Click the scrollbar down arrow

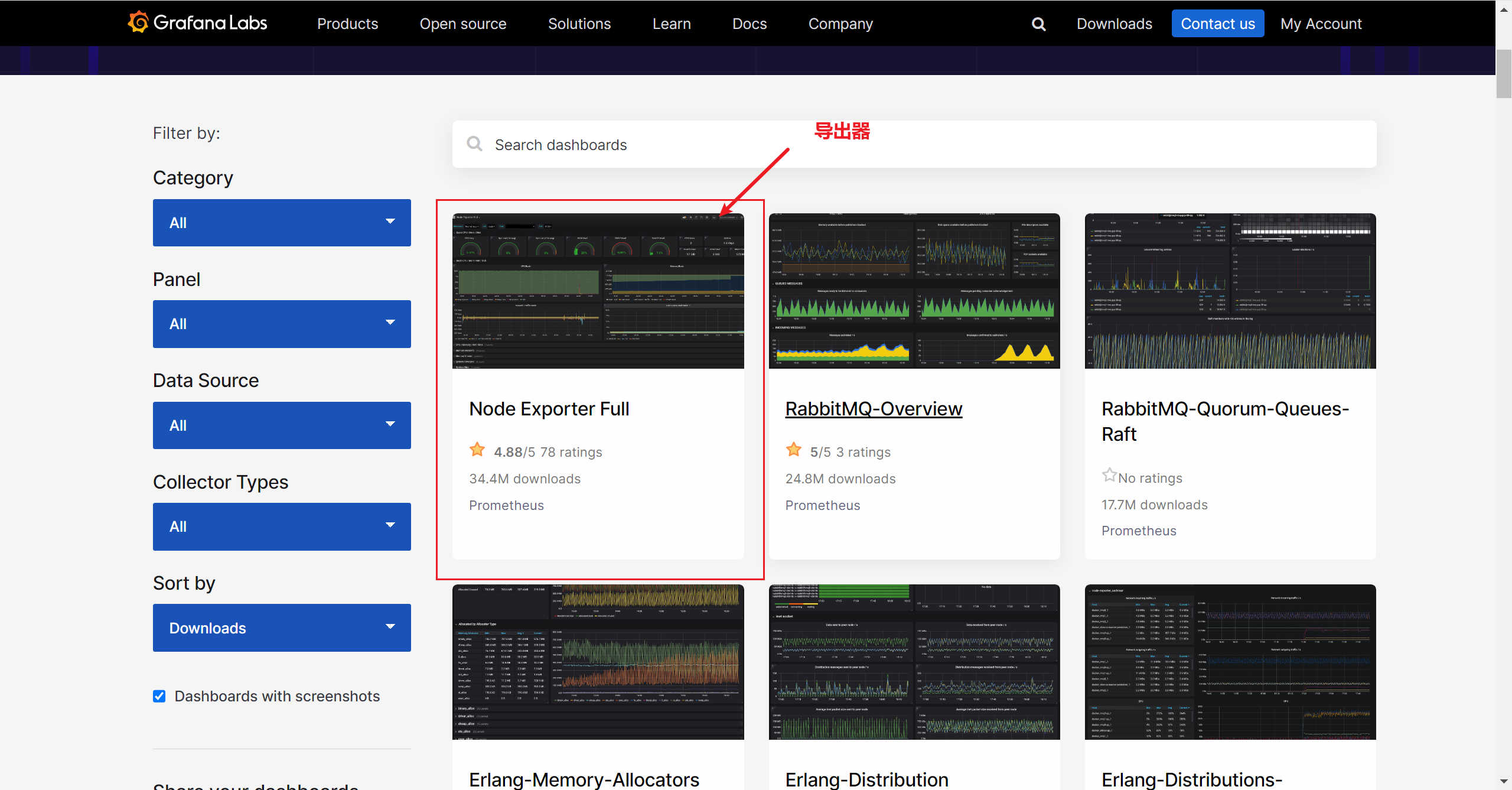1504,782
